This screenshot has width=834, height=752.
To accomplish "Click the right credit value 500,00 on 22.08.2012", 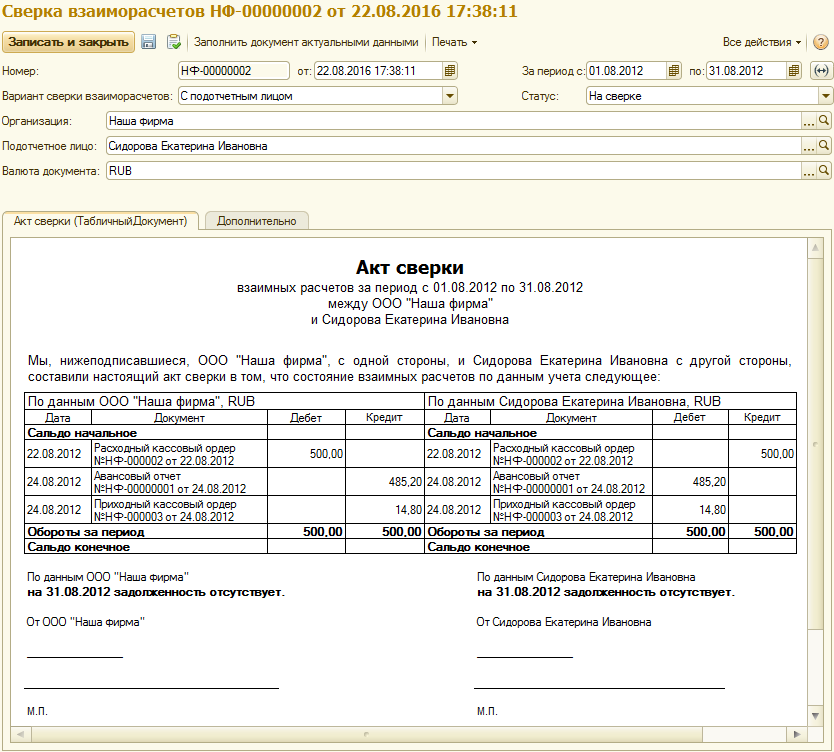I will point(777,454).
